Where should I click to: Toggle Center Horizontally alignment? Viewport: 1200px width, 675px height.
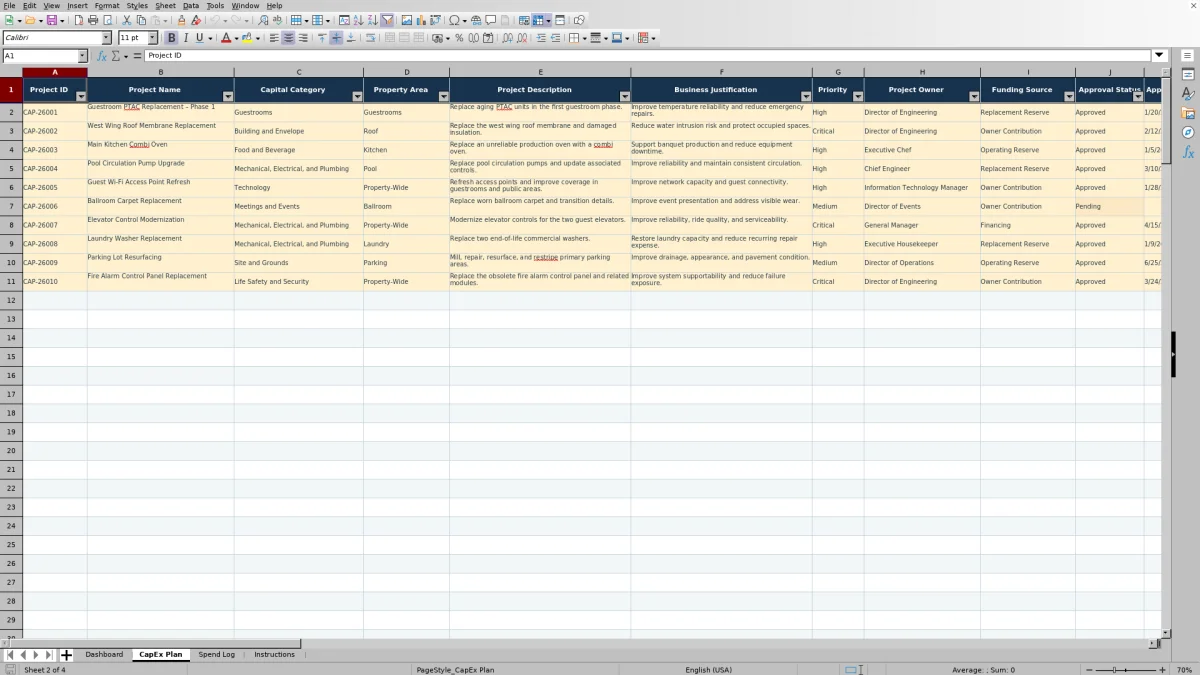(288, 38)
